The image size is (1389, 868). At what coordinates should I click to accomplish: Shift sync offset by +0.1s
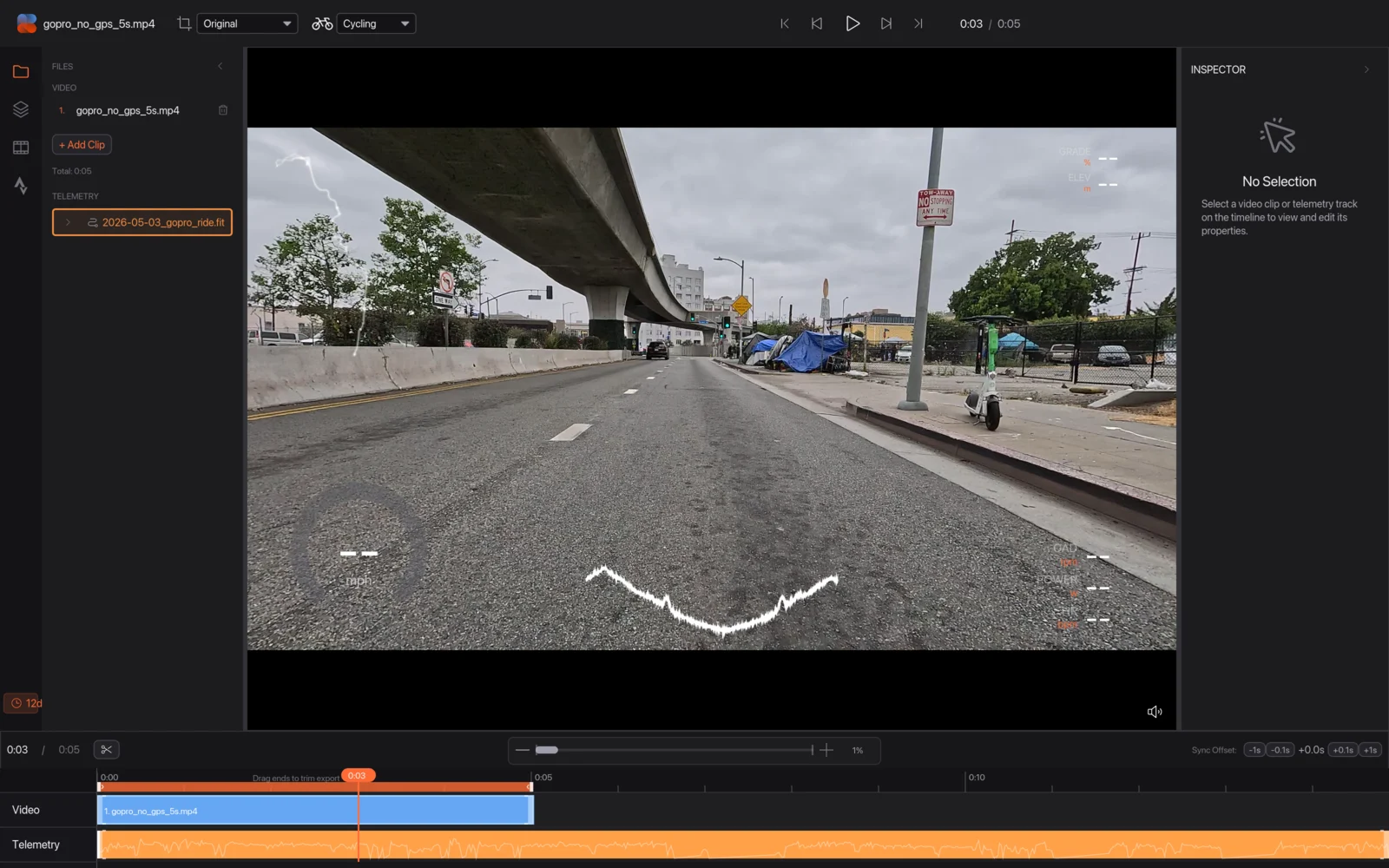[1343, 750]
